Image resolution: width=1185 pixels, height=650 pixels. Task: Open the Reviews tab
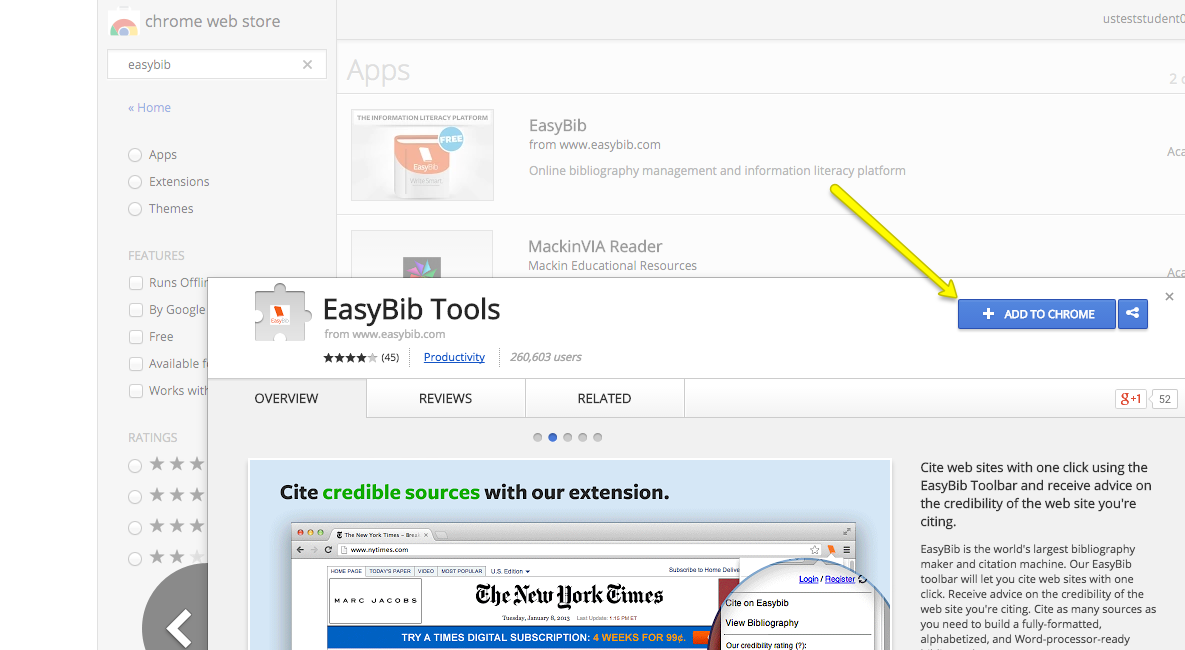[445, 398]
